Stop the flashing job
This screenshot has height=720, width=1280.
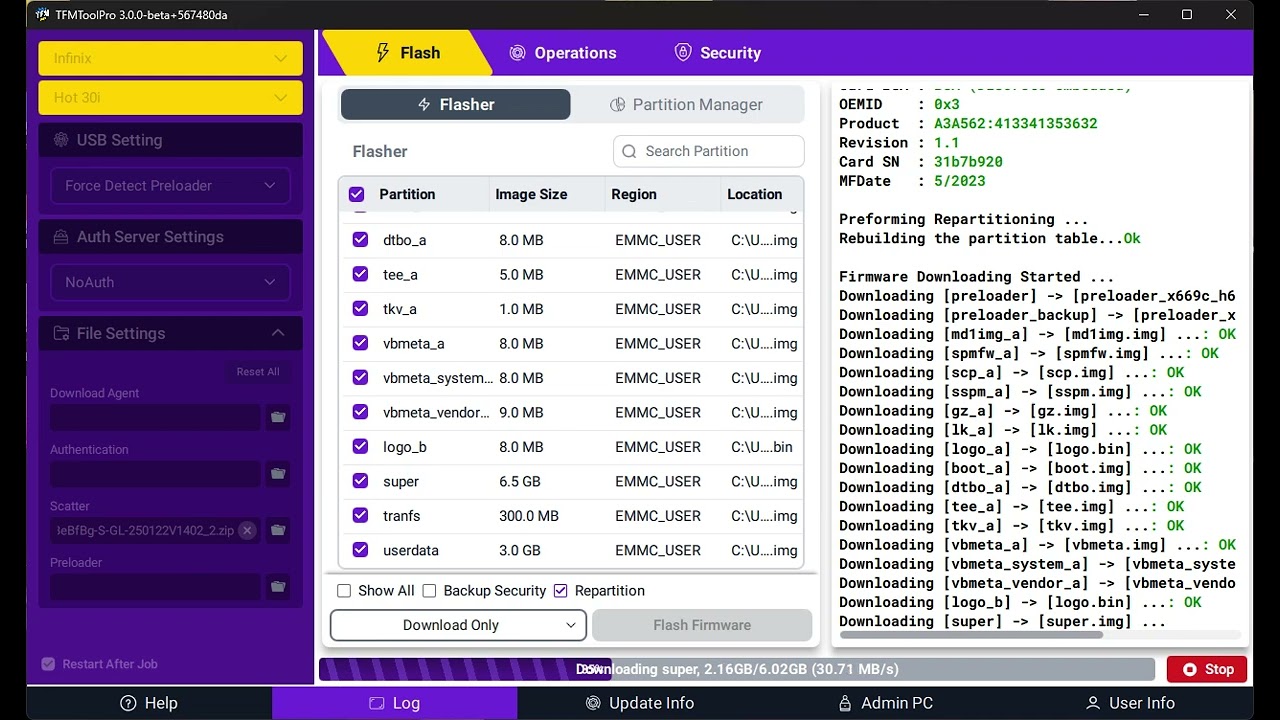[x=1207, y=669]
